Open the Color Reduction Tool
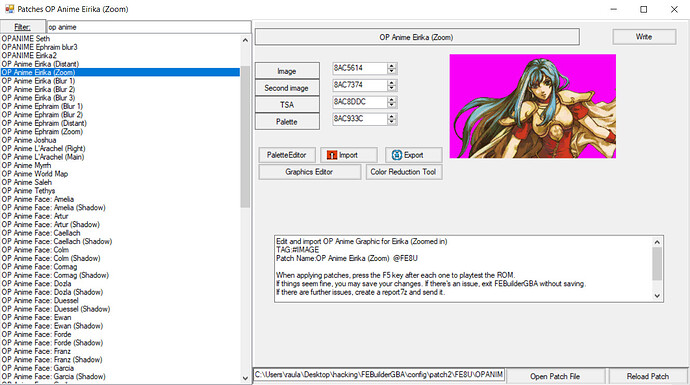The image size is (690, 385). click(404, 172)
